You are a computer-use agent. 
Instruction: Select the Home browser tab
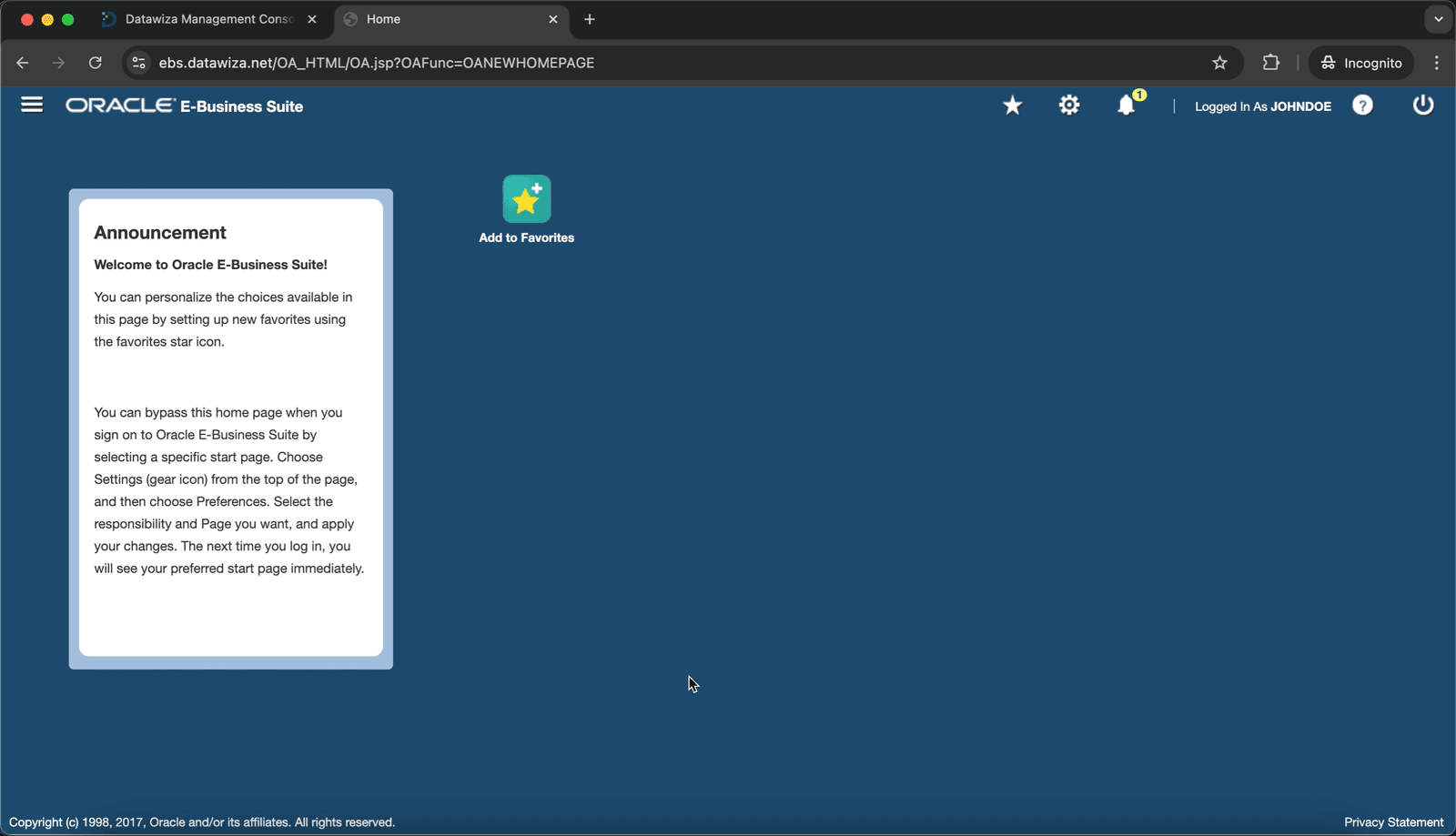[452, 19]
